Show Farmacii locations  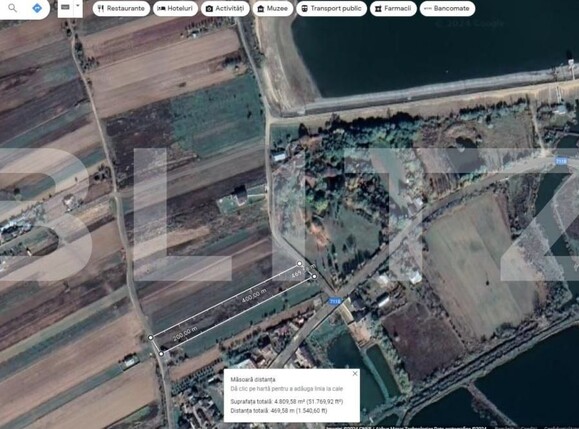[393, 8]
